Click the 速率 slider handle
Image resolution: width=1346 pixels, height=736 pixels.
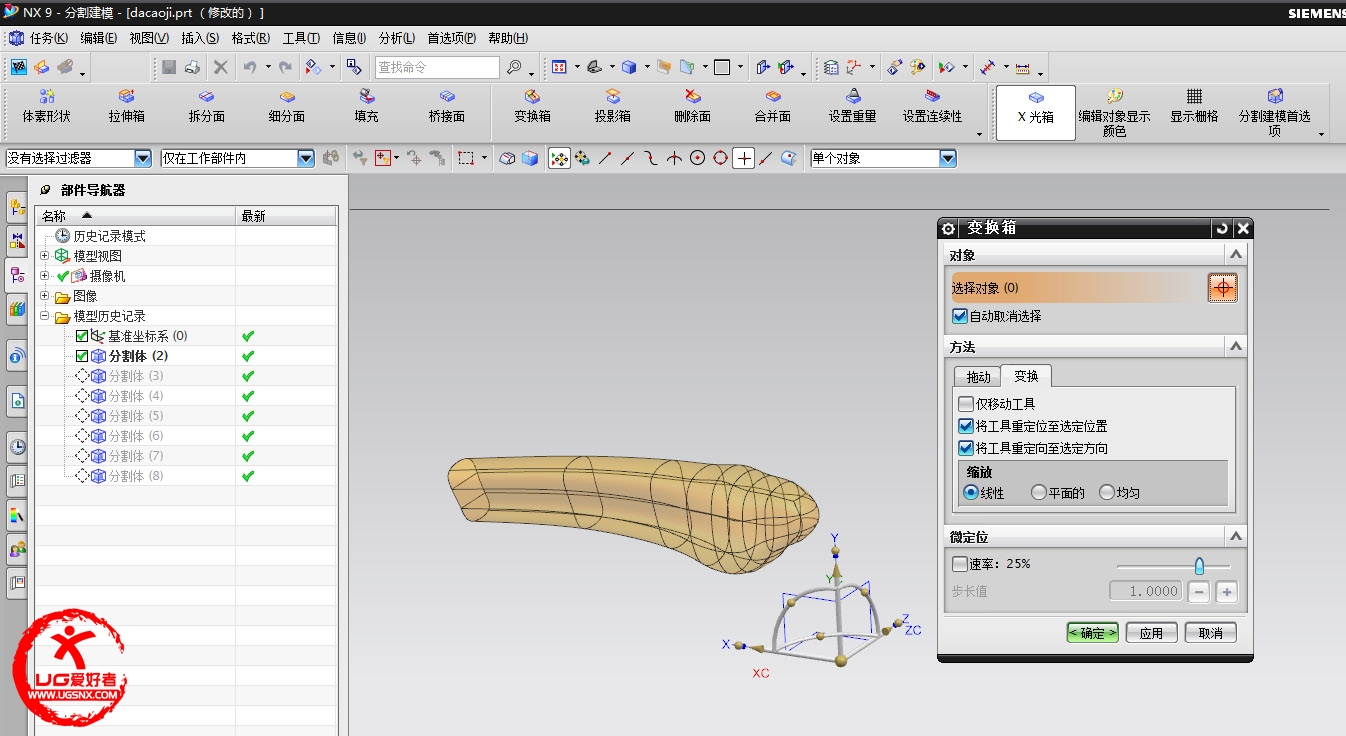pyautogui.click(x=1199, y=565)
